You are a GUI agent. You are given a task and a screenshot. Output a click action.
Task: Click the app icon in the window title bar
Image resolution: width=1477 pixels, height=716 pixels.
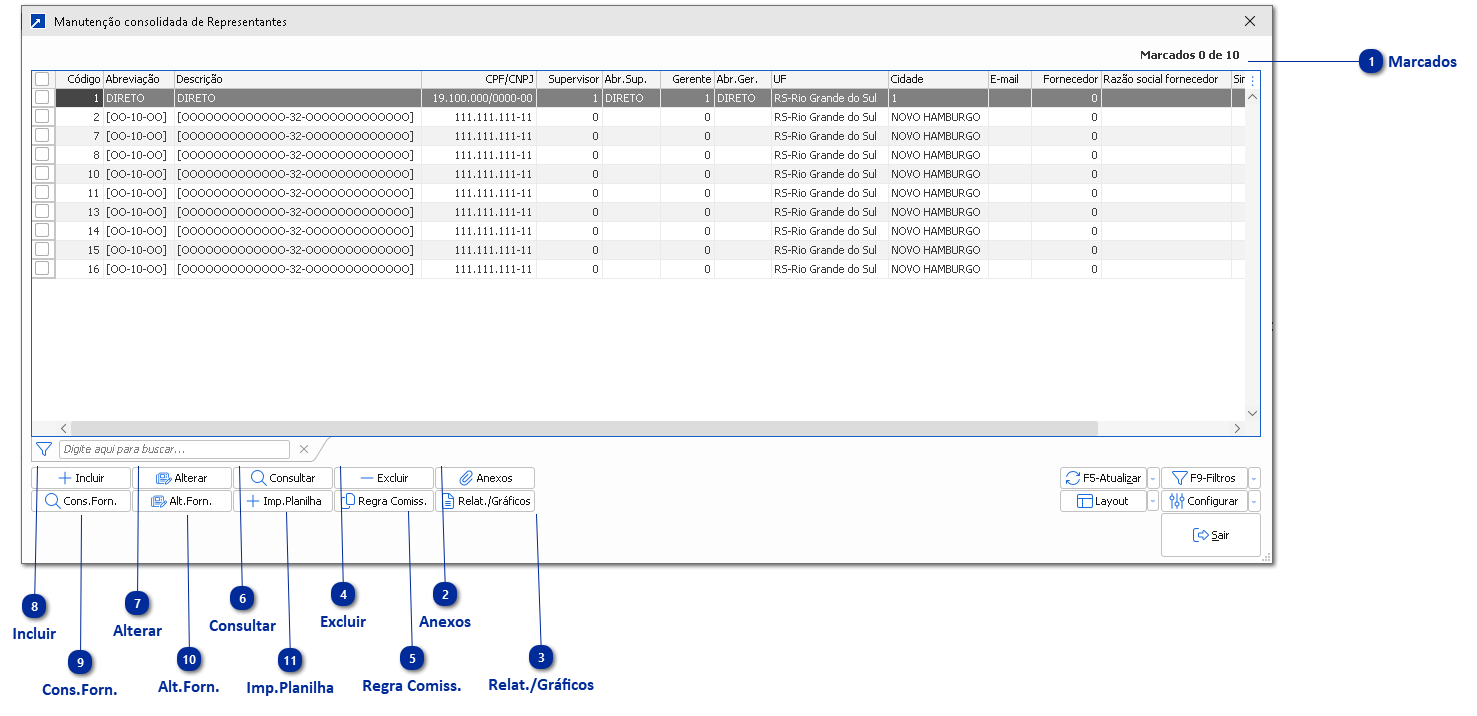click(x=38, y=21)
